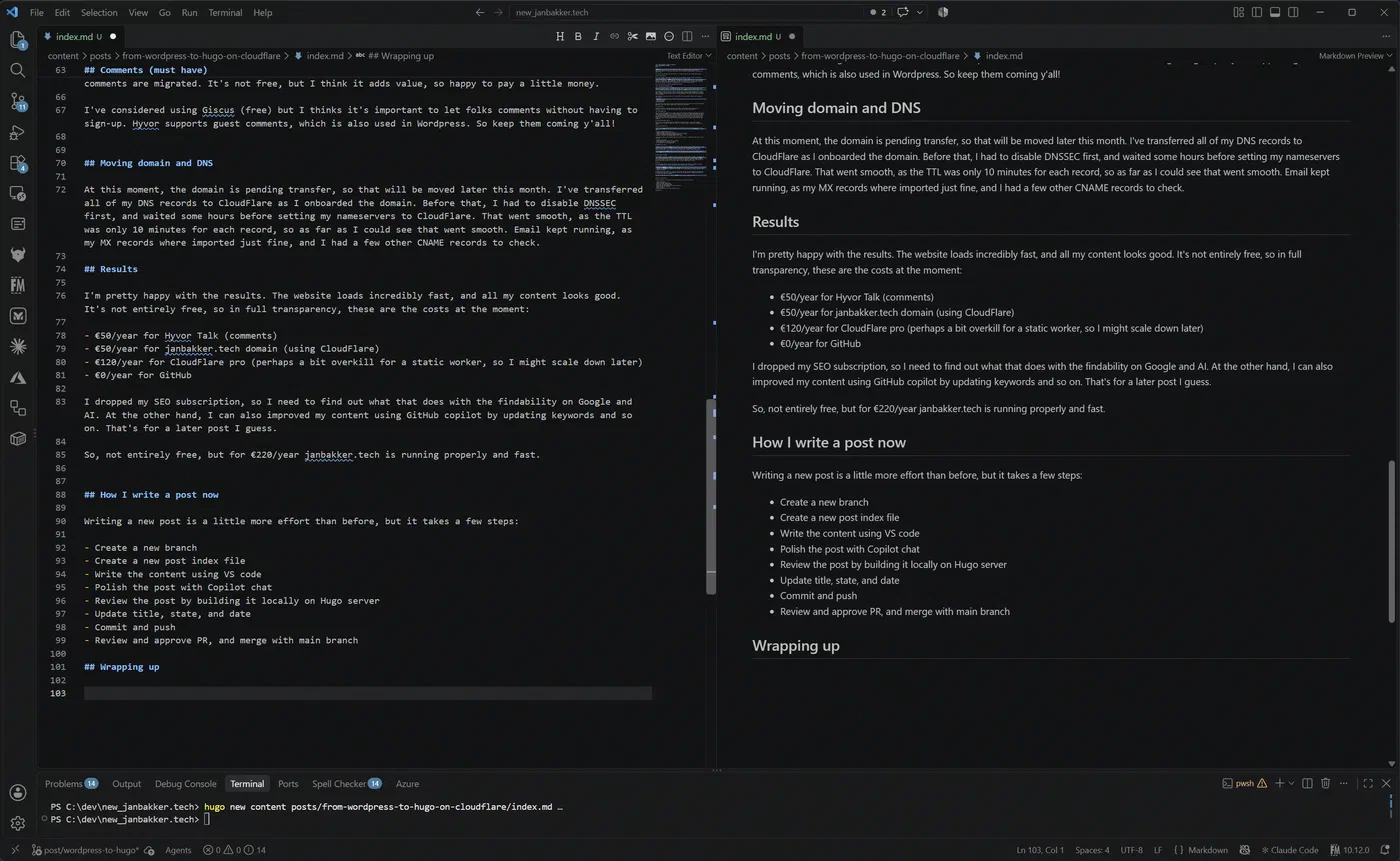Open more actions in the terminal panel
This screenshot has width=1400, height=861.
coord(1345,784)
